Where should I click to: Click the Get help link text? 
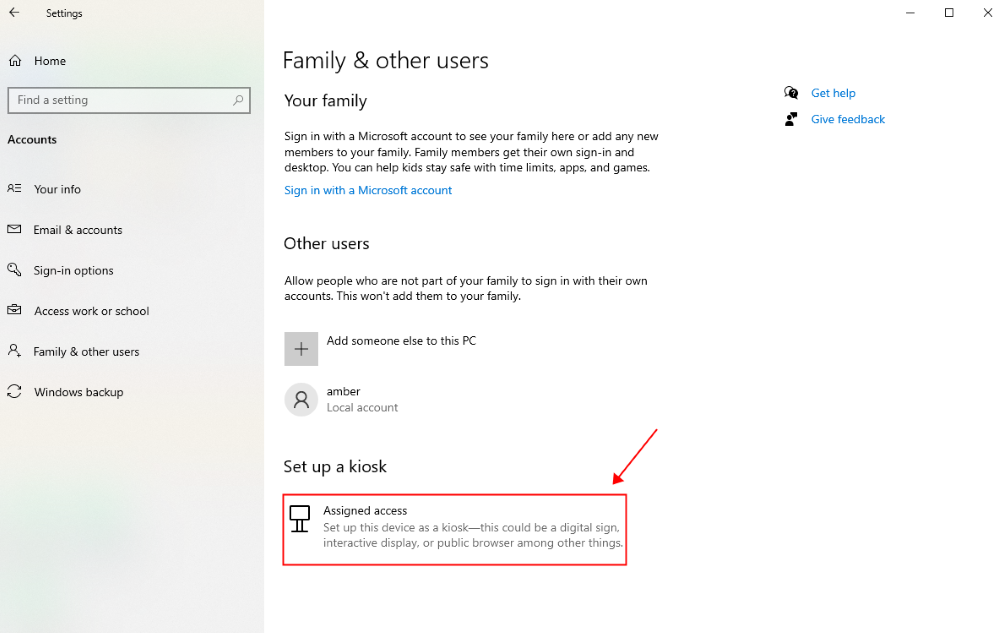tap(833, 92)
